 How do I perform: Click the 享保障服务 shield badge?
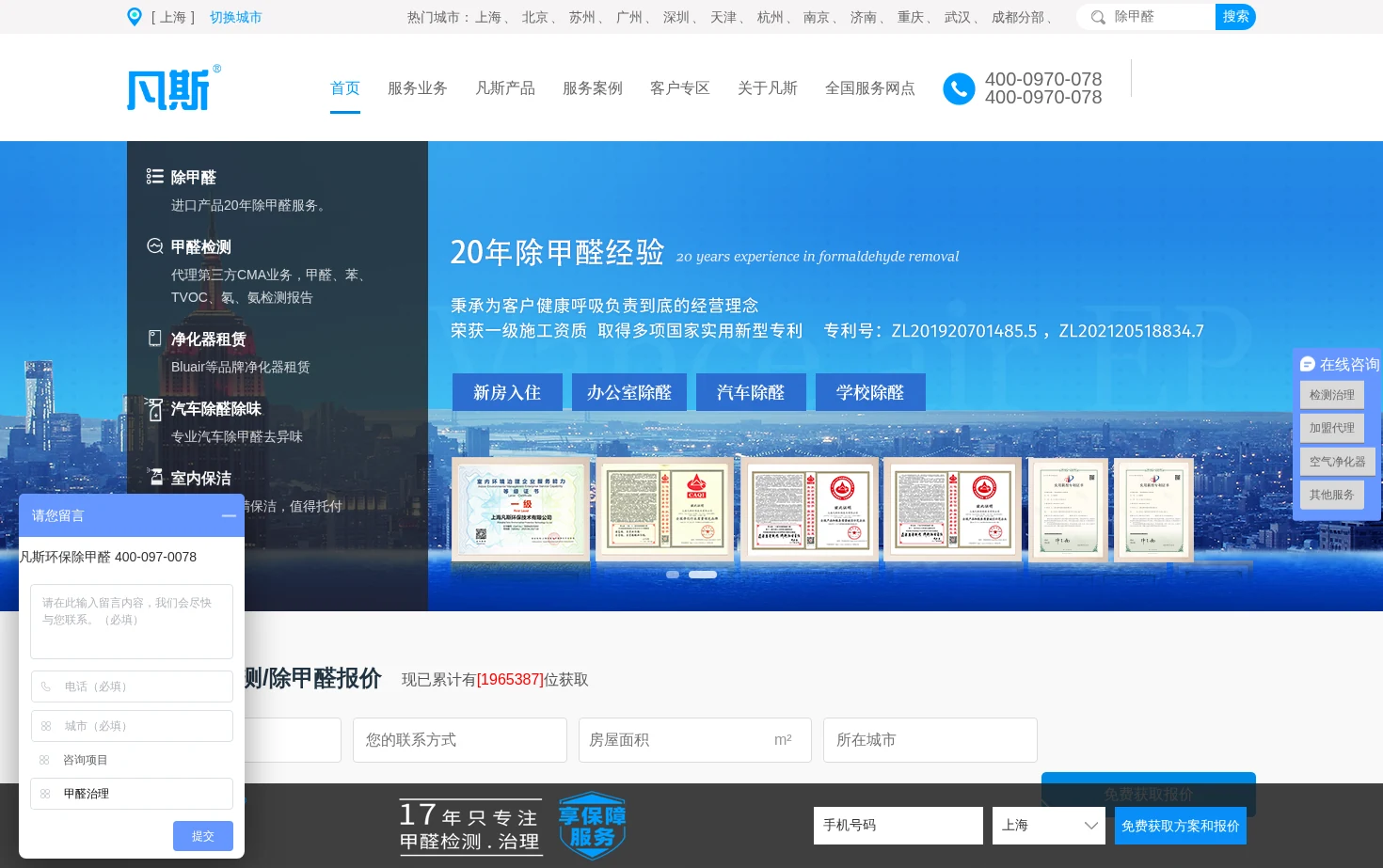pos(593,826)
